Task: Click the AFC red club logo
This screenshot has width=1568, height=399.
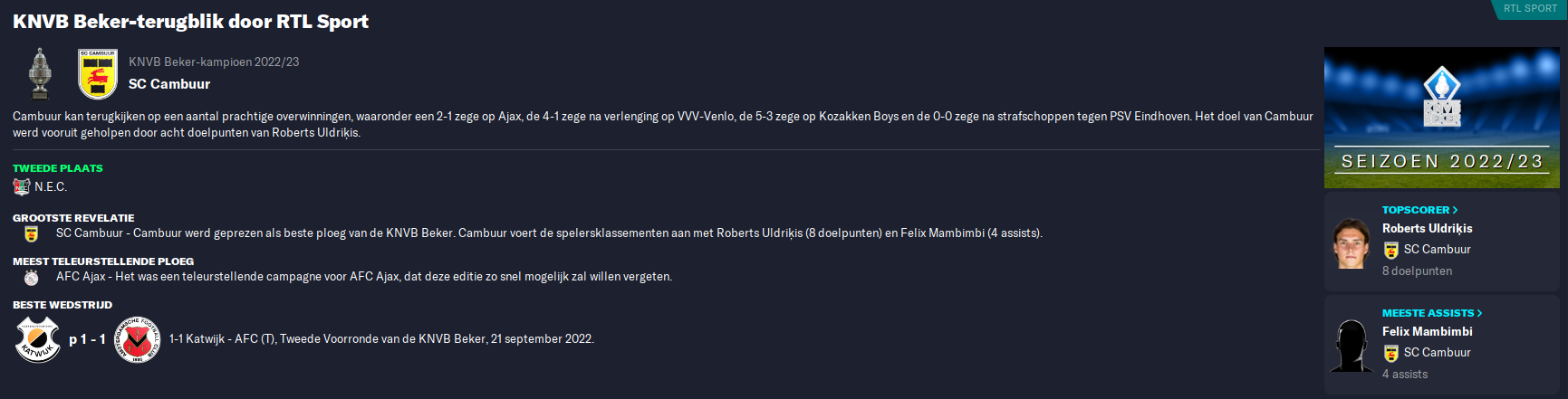Action: tap(138, 339)
